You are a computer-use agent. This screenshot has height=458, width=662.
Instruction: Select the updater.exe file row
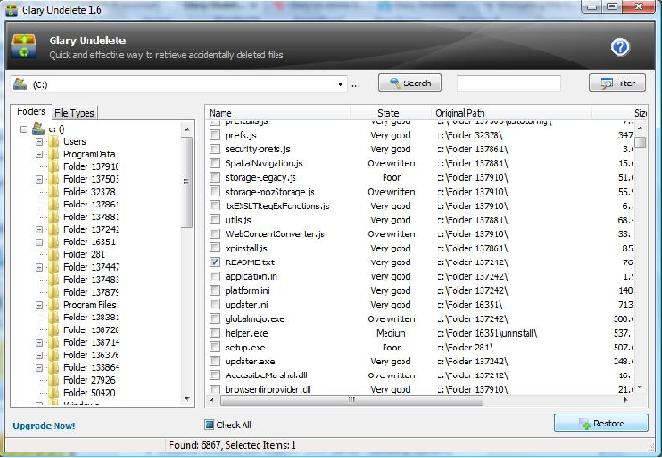point(421,361)
